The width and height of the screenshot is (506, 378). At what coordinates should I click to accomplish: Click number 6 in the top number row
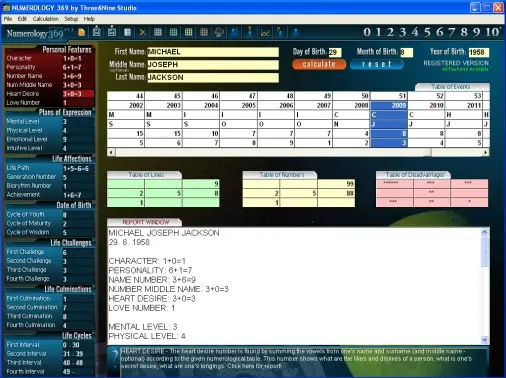(440, 32)
